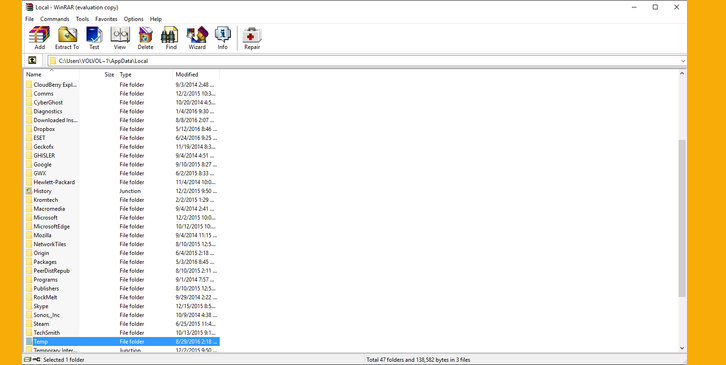Launch the Wizard tool
The image size is (726, 365).
click(x=197, y=35)
